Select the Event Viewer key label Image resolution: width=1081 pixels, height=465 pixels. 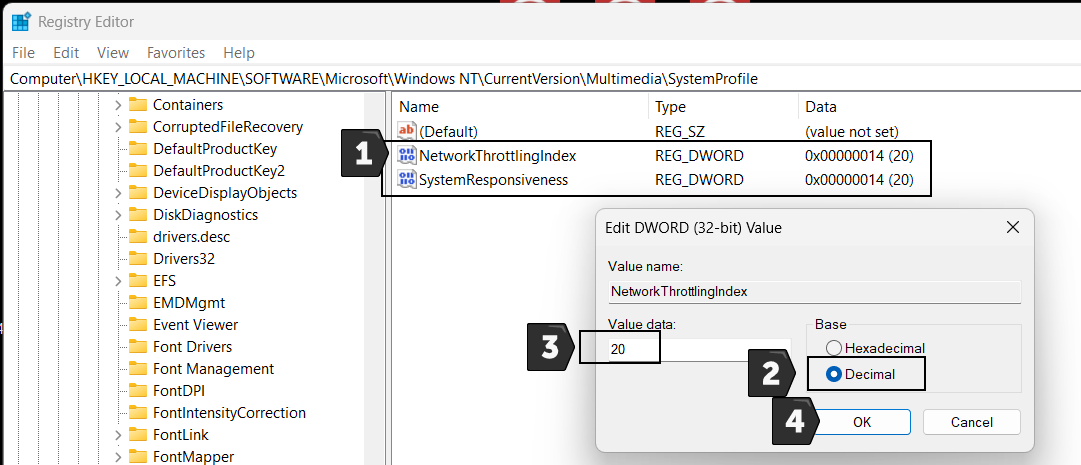click(x=195, y=325)
